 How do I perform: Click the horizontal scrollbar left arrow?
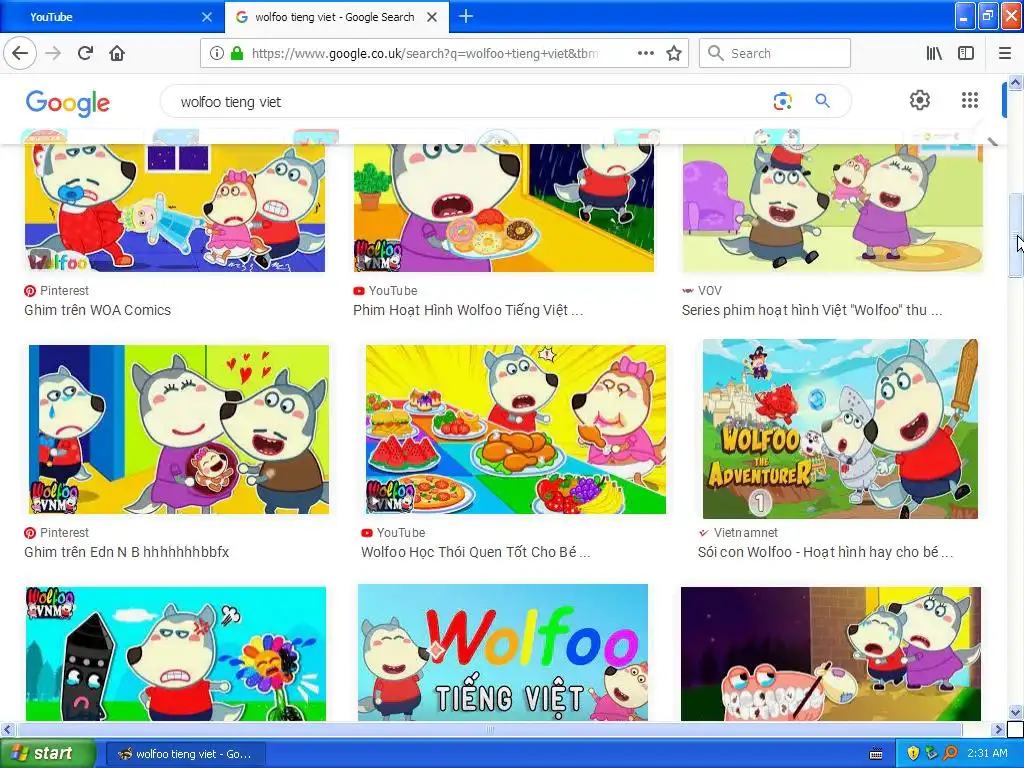(x=7, y=729)
